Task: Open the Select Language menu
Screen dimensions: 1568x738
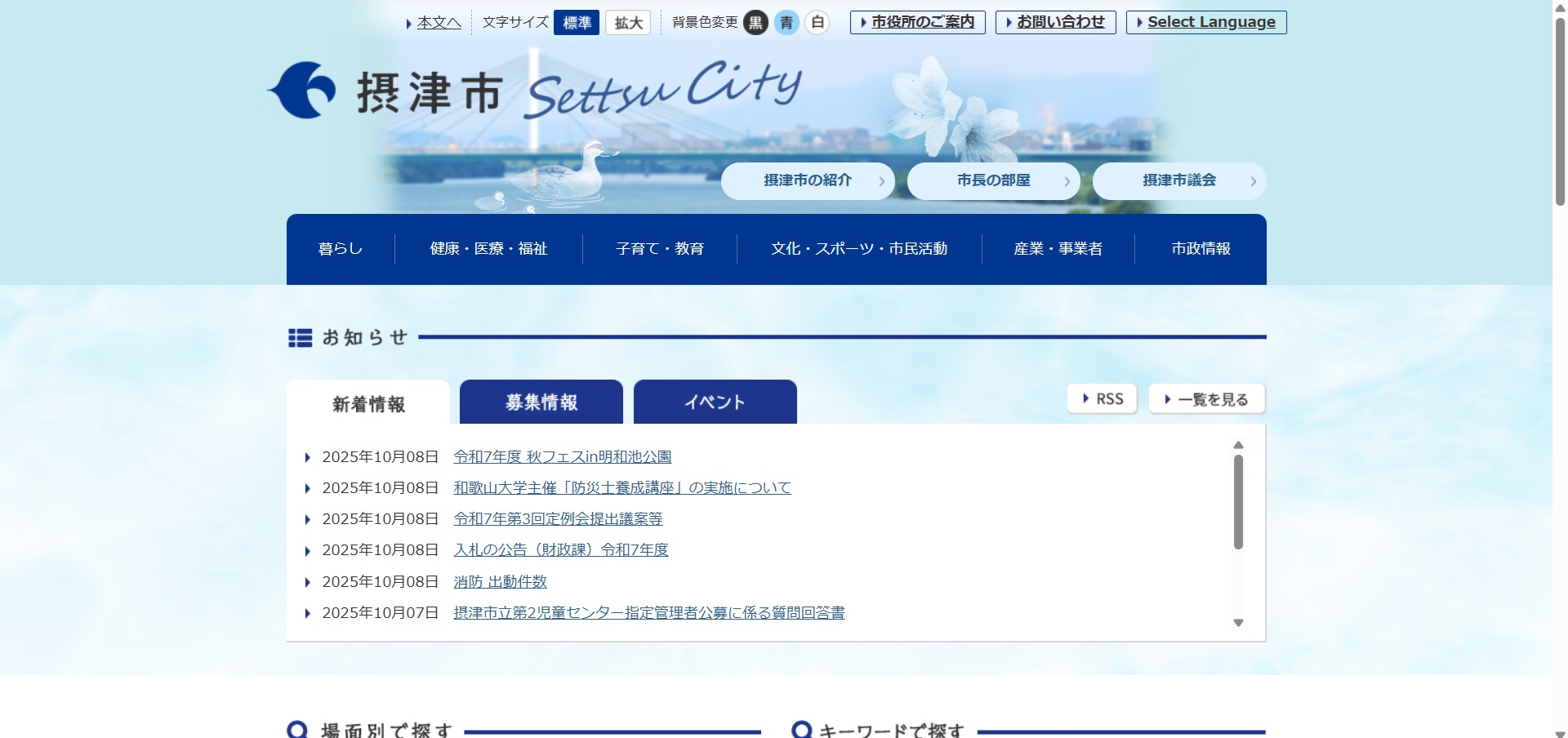Action: (1206, 22)
